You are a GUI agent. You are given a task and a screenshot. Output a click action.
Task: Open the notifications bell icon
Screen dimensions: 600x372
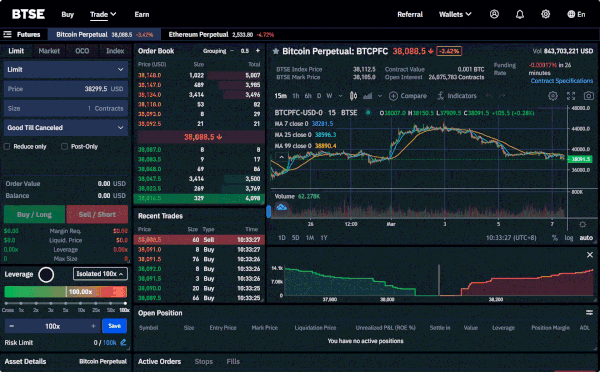[520, 15]
